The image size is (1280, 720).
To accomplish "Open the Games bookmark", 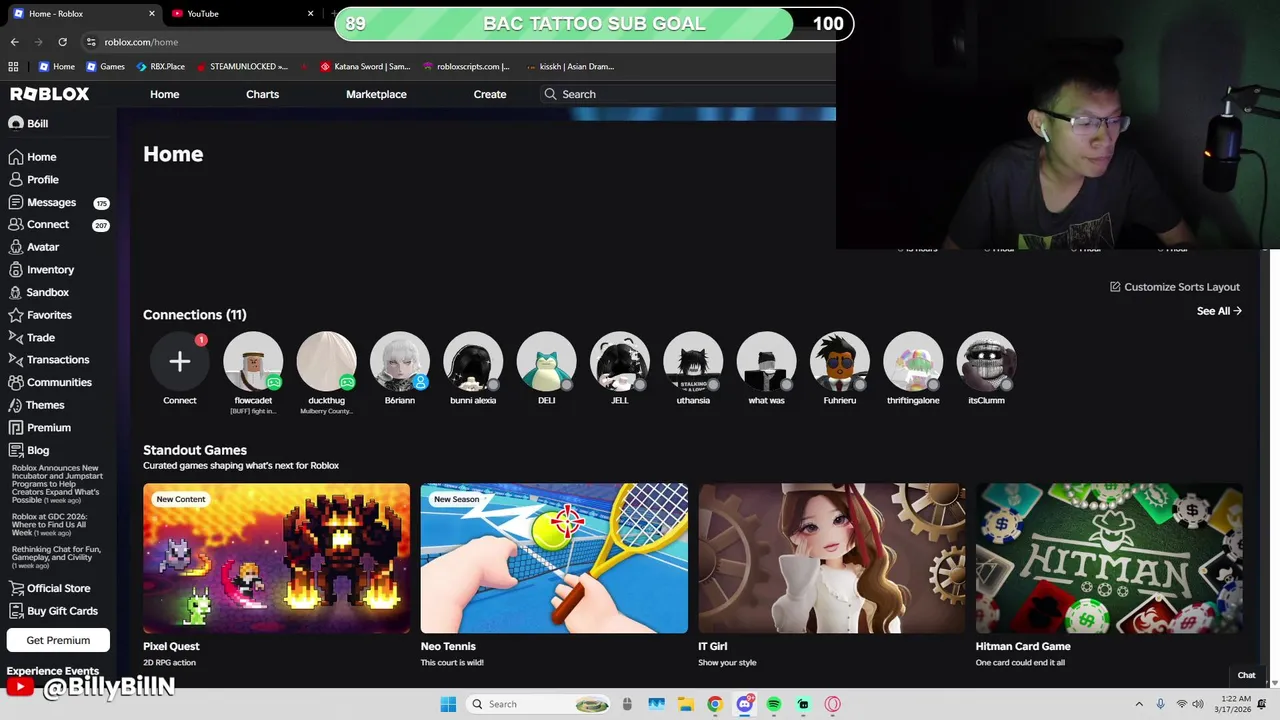I will coord(105,67).
